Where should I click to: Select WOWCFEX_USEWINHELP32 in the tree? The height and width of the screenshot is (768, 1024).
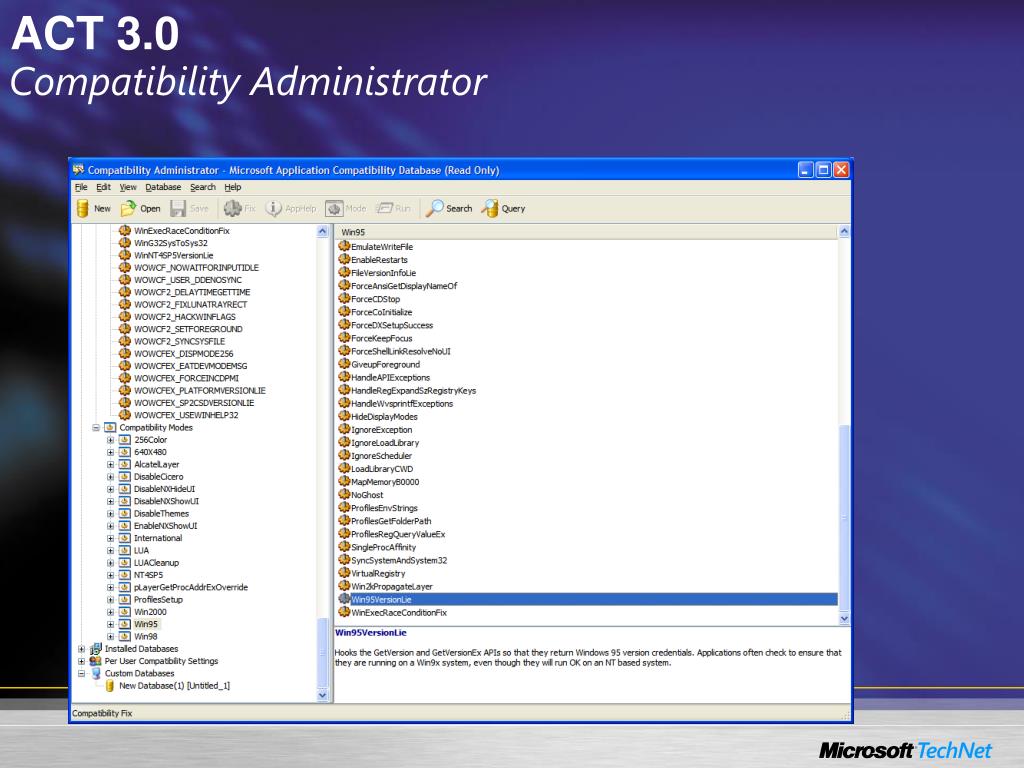pyautogui.click(x=186, y=415)
